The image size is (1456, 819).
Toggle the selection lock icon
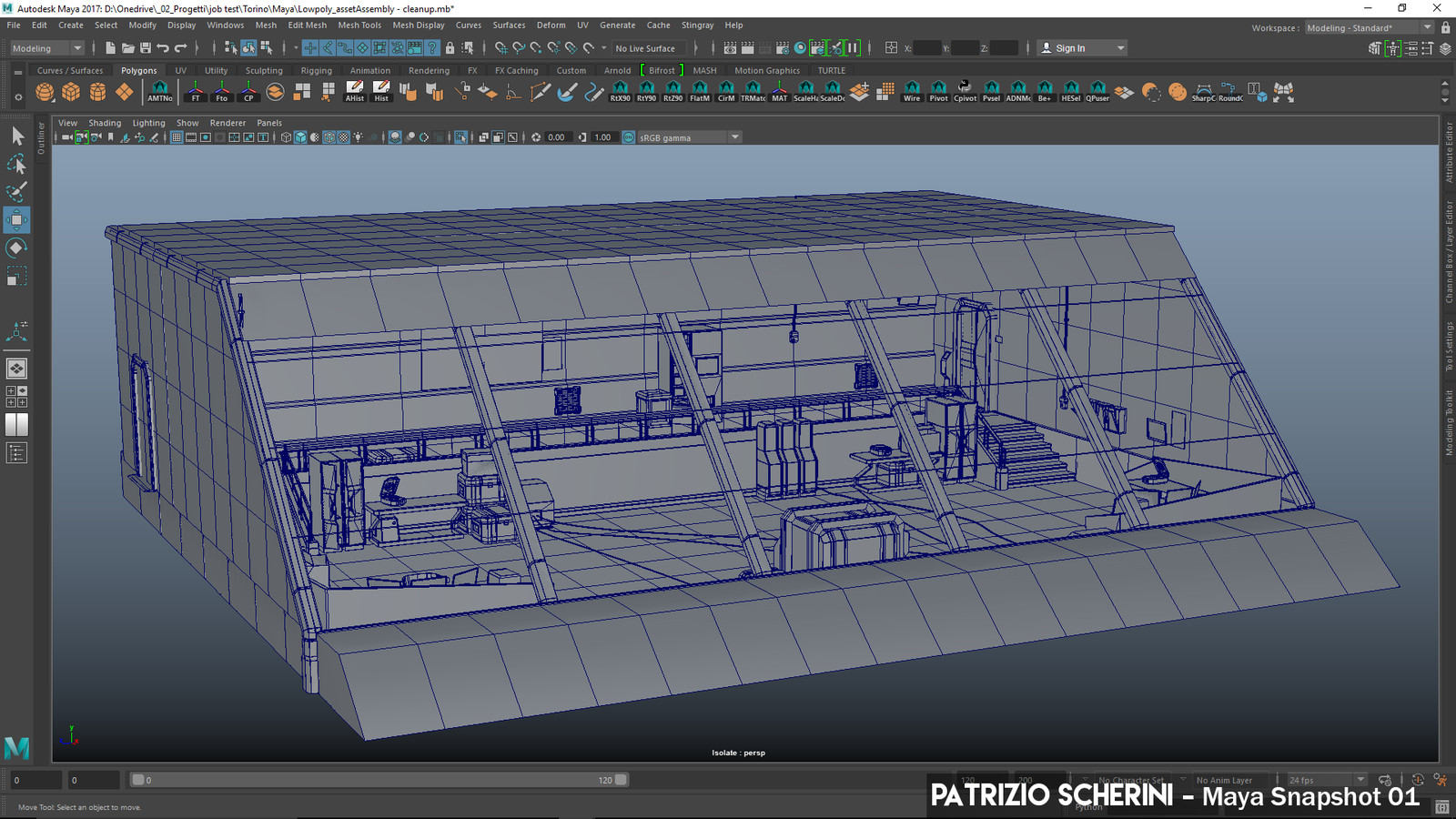click(450, 48)
